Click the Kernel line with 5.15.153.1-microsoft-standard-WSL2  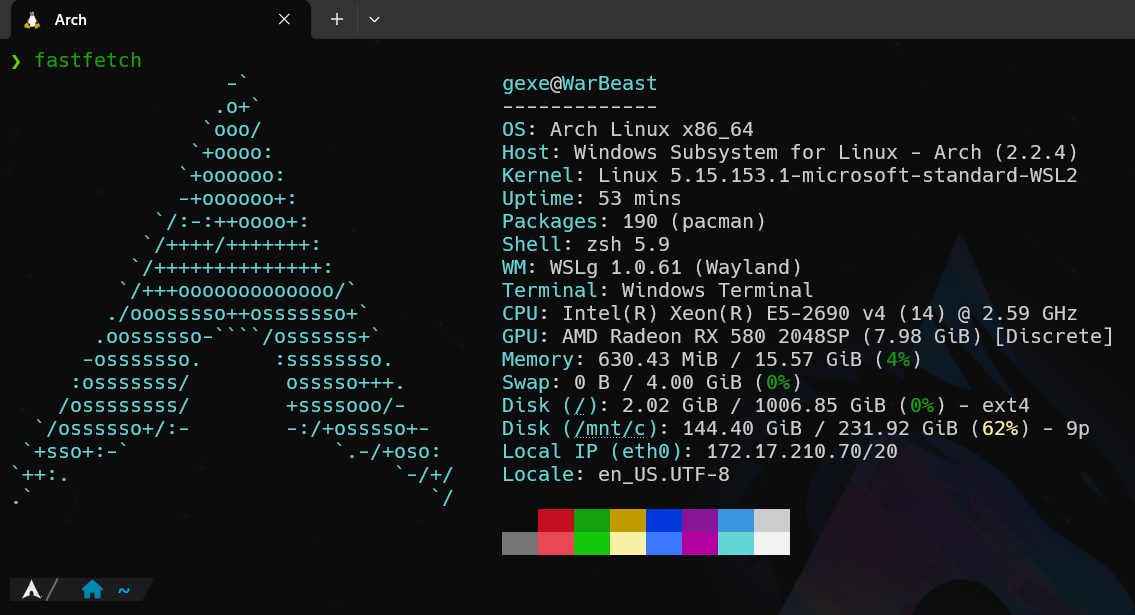click(790, 176)
